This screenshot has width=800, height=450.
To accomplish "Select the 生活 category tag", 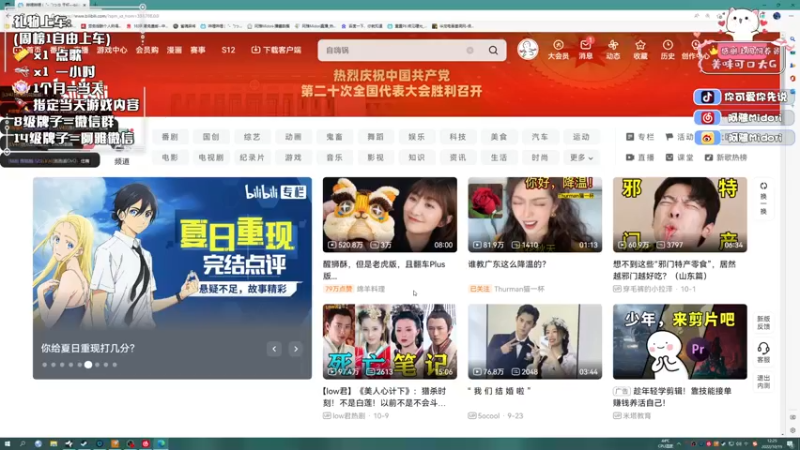I will pyautogui.click(x=499, y=158).
